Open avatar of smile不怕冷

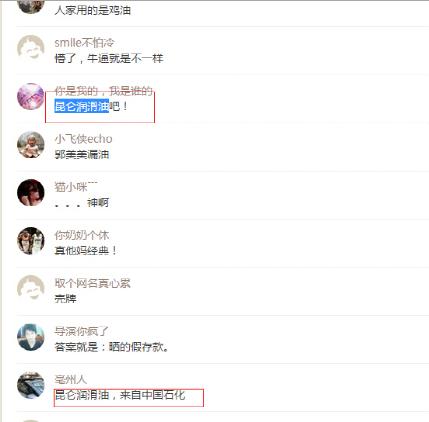pyautogui.click(x=31, y=49)
